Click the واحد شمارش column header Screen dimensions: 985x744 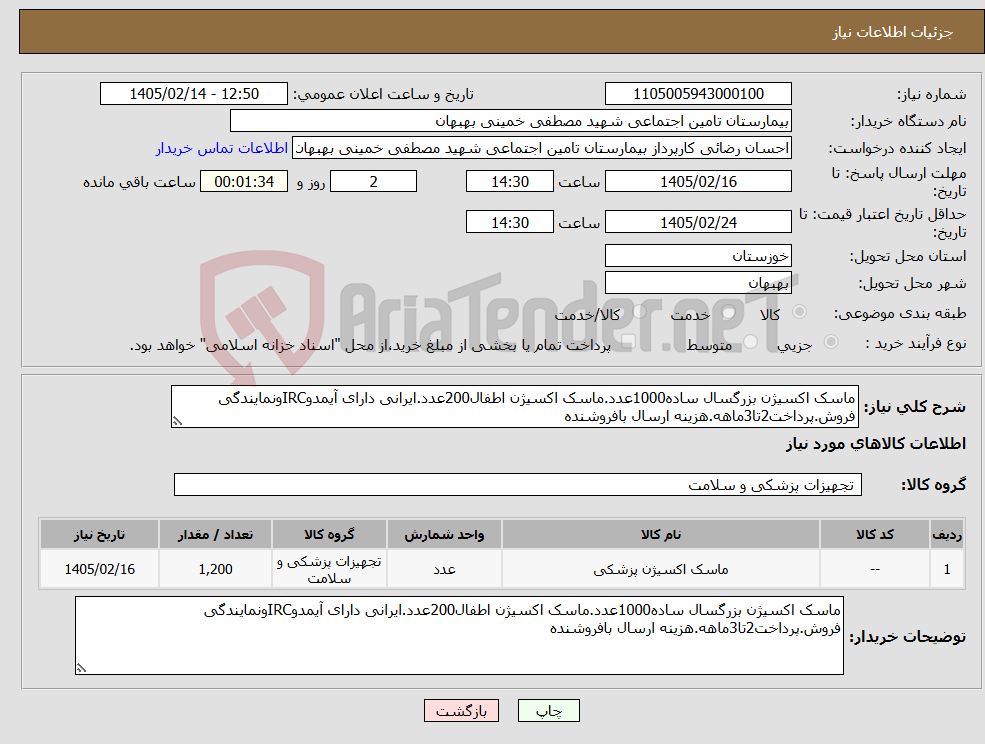[444, 534]
